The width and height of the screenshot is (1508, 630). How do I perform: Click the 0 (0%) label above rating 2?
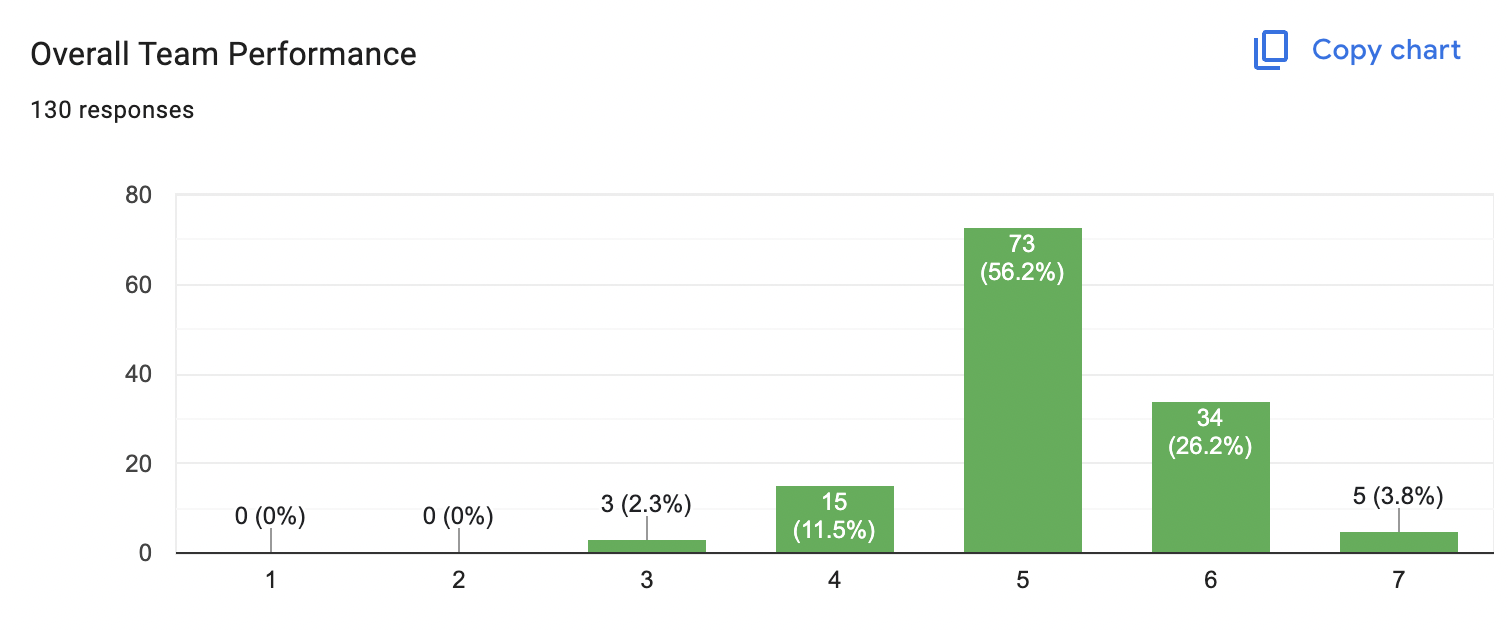pyautogui.click(x=458, y=517)
